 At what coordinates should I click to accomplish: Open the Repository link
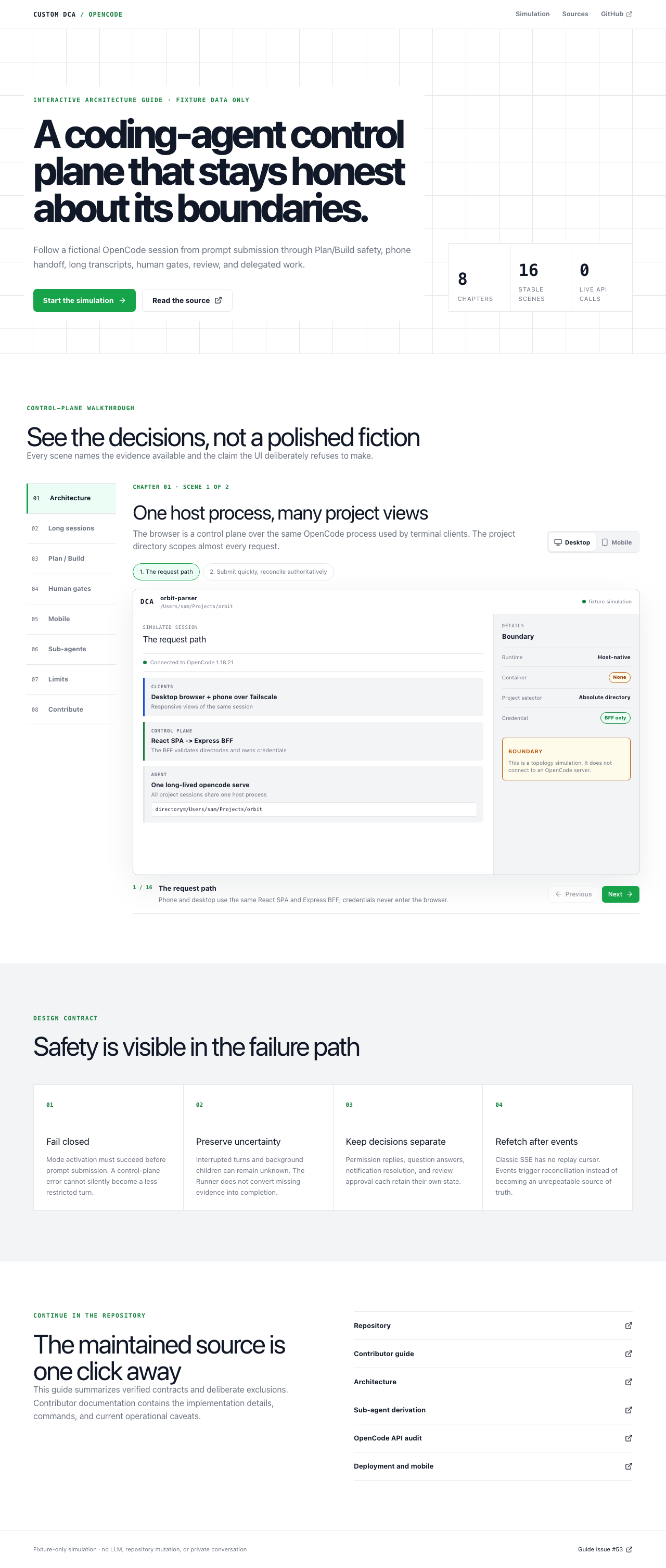click(x=493, y=1326)
